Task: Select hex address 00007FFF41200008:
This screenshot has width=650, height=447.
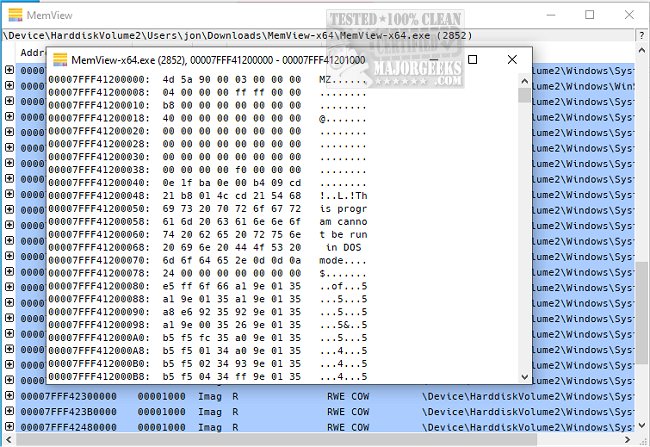Action: point(99,92)
